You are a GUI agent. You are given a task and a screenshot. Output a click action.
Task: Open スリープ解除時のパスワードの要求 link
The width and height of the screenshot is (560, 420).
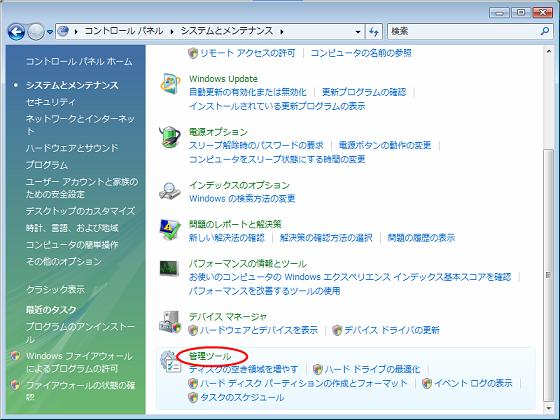click(x=256, y=145)
